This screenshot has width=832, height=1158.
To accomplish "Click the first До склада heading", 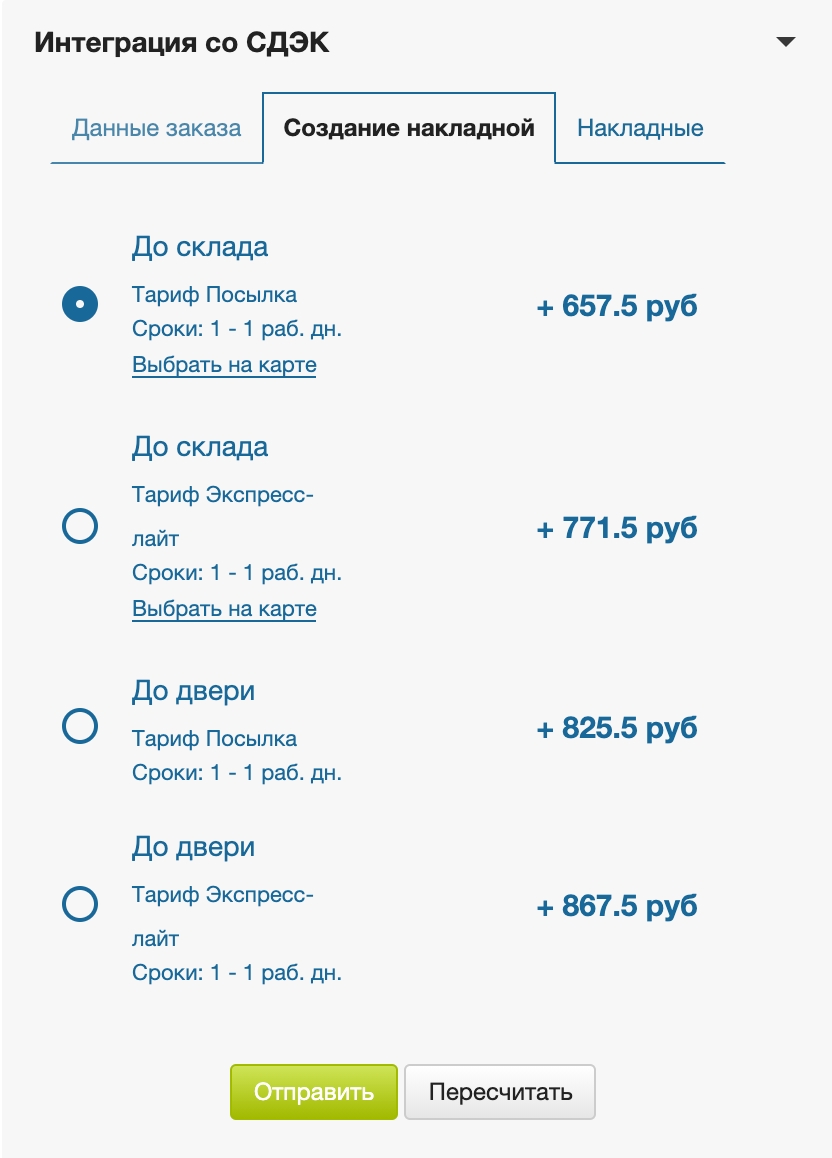I will (200, 247).
